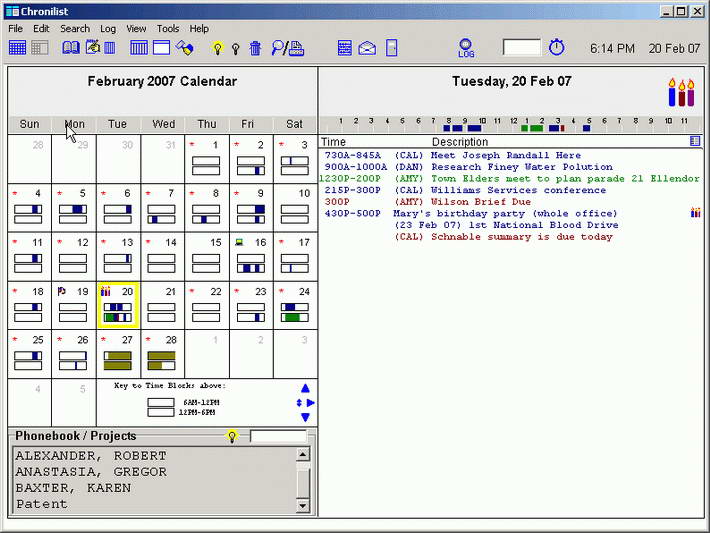
Task: Select February 14 on the calendar
Action: point(162,256)
